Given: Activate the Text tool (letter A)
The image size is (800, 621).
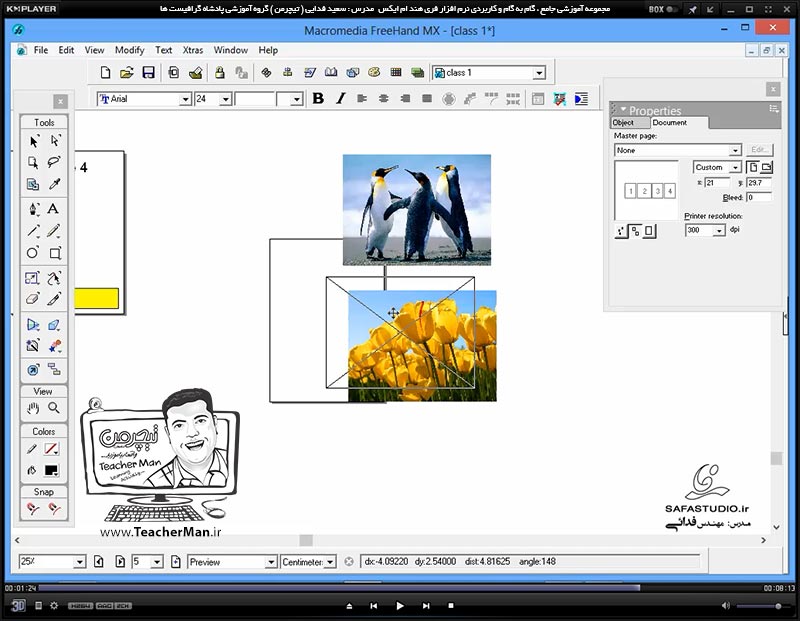Looking at the screenshot, I should coord(53,209).
